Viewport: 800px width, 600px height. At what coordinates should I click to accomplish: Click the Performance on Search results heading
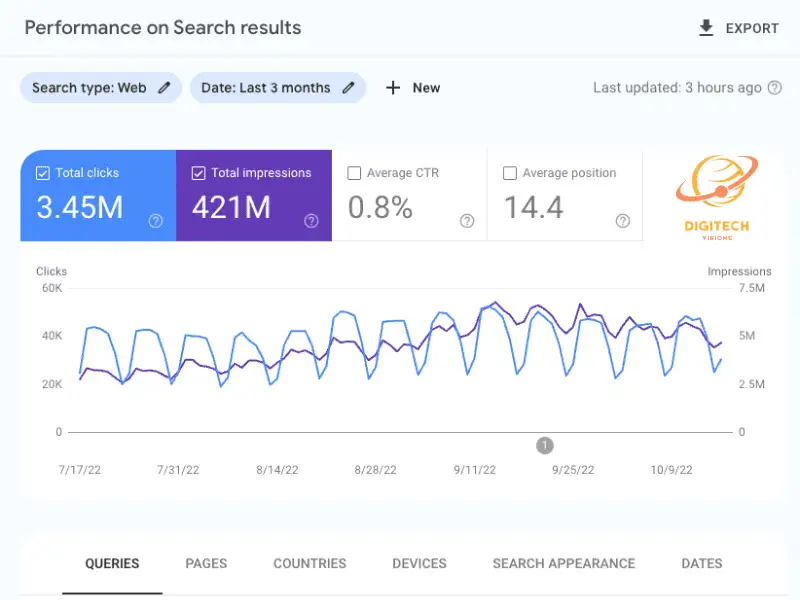[x=163, y=28]
